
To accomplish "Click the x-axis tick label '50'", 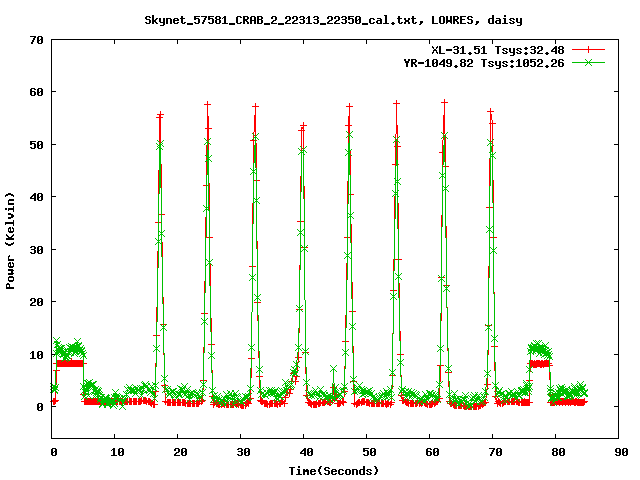I will (x=369, y=452).
